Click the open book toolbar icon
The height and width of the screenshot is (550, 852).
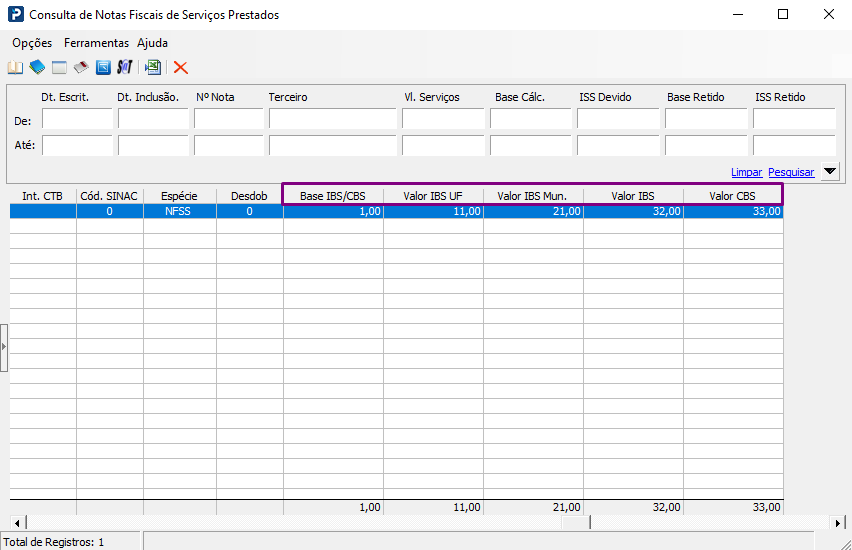[15, 67]
